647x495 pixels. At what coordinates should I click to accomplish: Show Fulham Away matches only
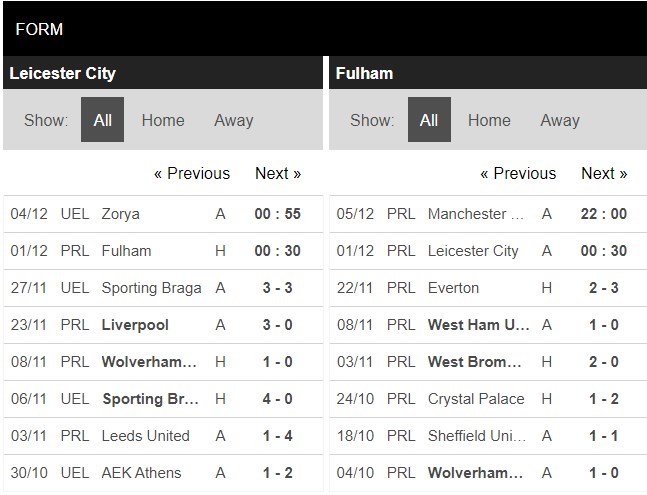click(559, 120)
